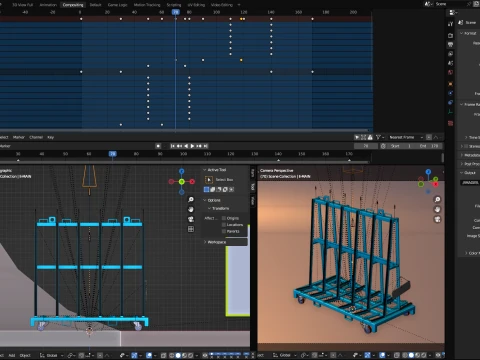Click the play animation button
Viewport: 480px width, 360px height.
coord(192,146)
